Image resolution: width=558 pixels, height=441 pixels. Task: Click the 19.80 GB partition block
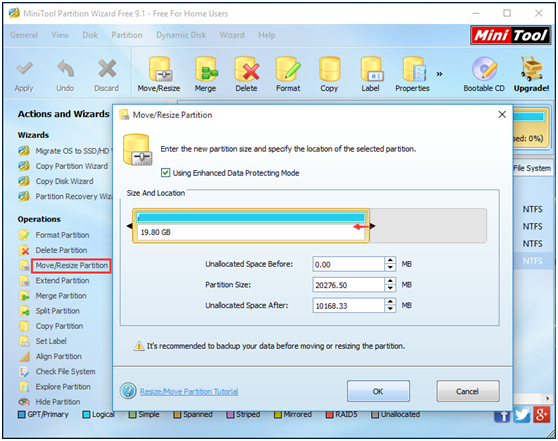(251, 226)
